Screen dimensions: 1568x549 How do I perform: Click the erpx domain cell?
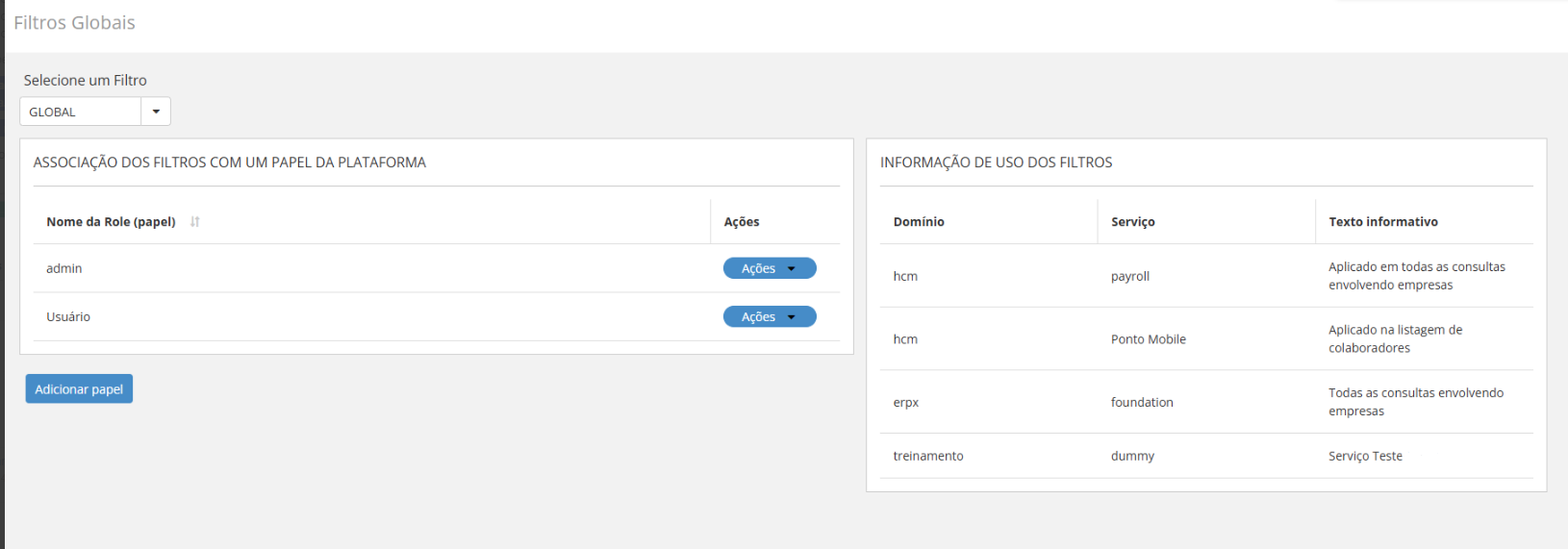point(905,403)
